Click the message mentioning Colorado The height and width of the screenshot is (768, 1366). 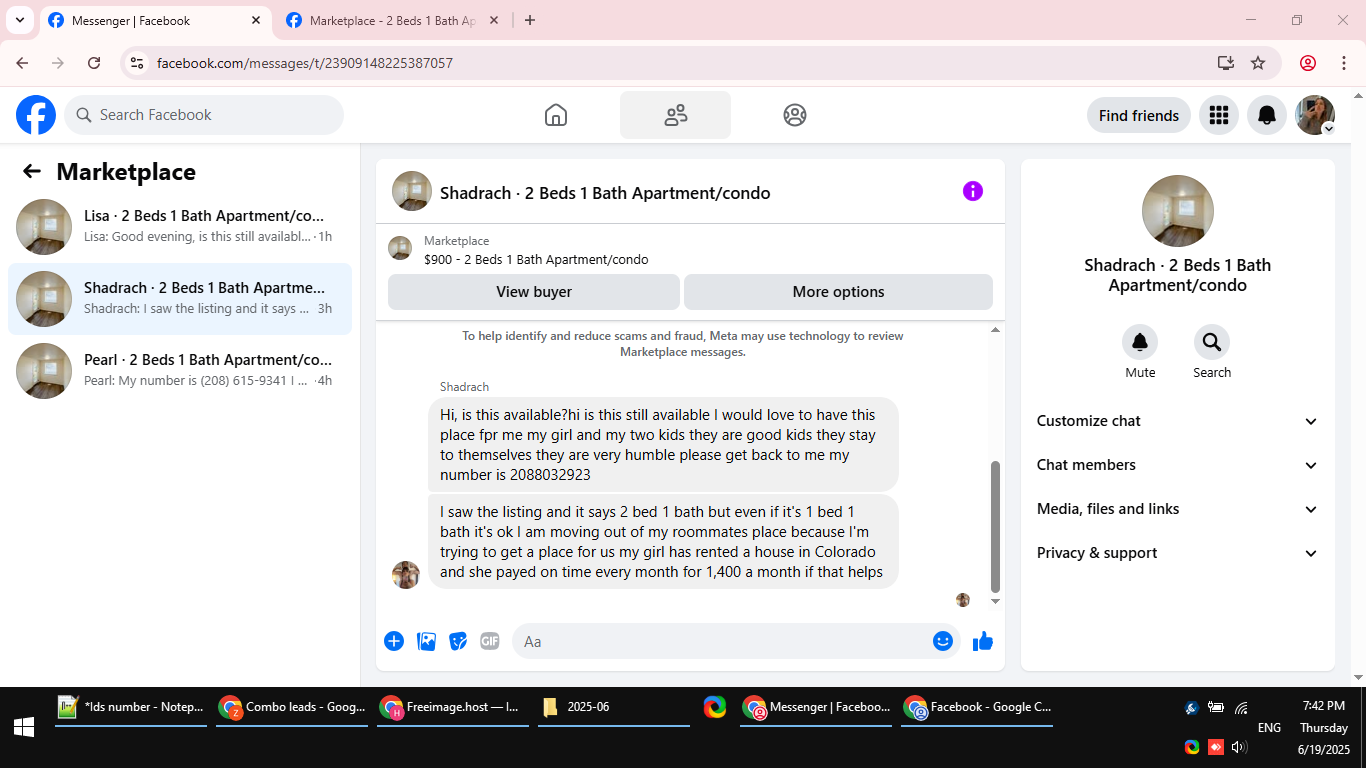663,541
